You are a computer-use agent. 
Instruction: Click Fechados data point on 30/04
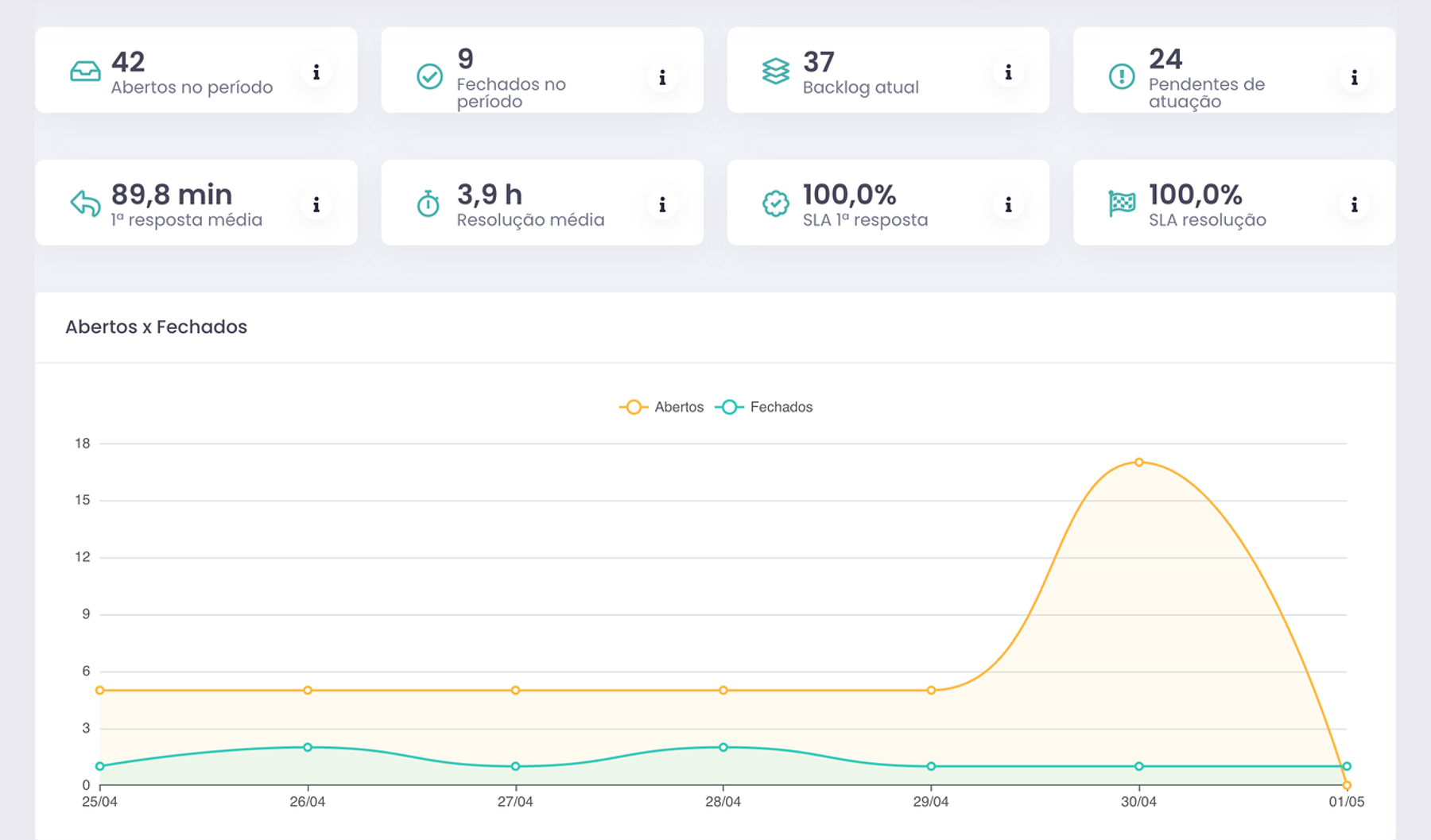[x=1138, y=767]
